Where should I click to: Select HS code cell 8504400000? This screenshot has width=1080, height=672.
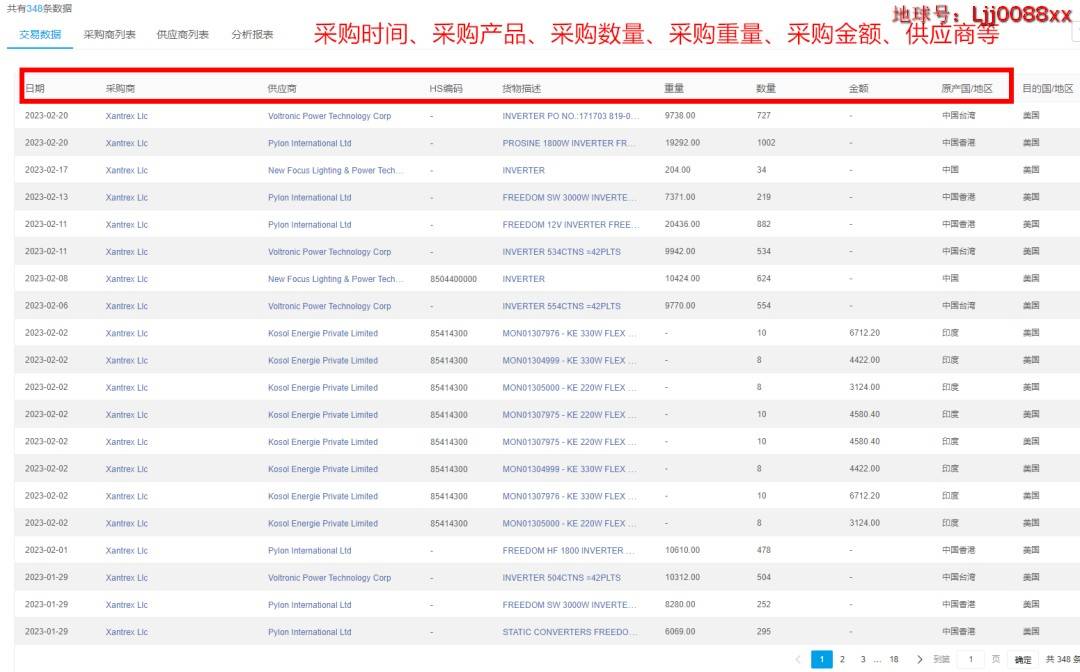[x=453, y=279]
